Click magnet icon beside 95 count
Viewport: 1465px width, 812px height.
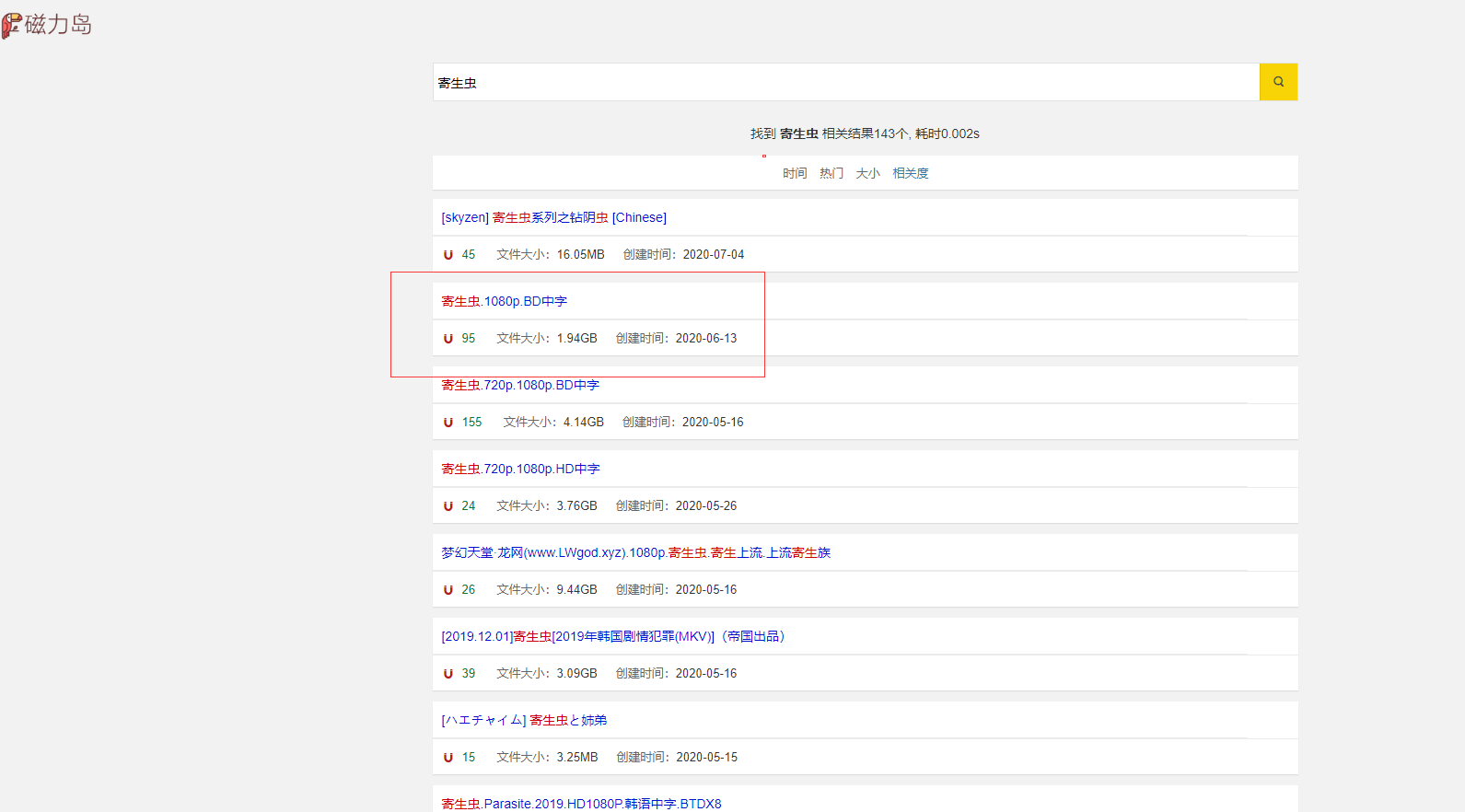[448, 339]
